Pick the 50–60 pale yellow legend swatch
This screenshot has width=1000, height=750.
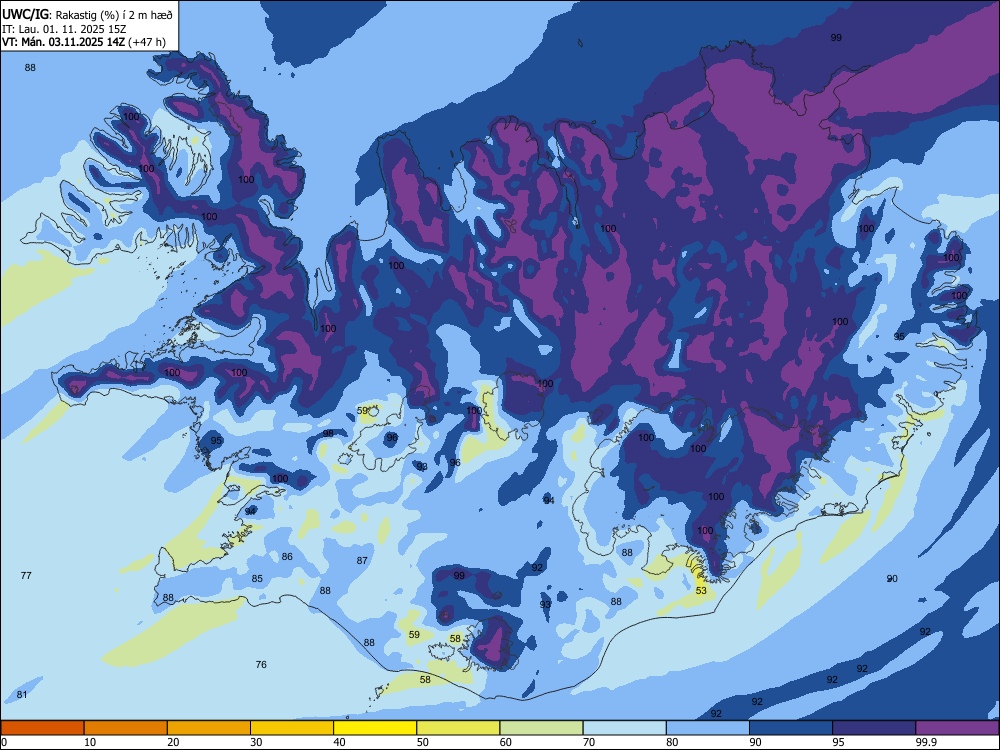click(458, 728)
